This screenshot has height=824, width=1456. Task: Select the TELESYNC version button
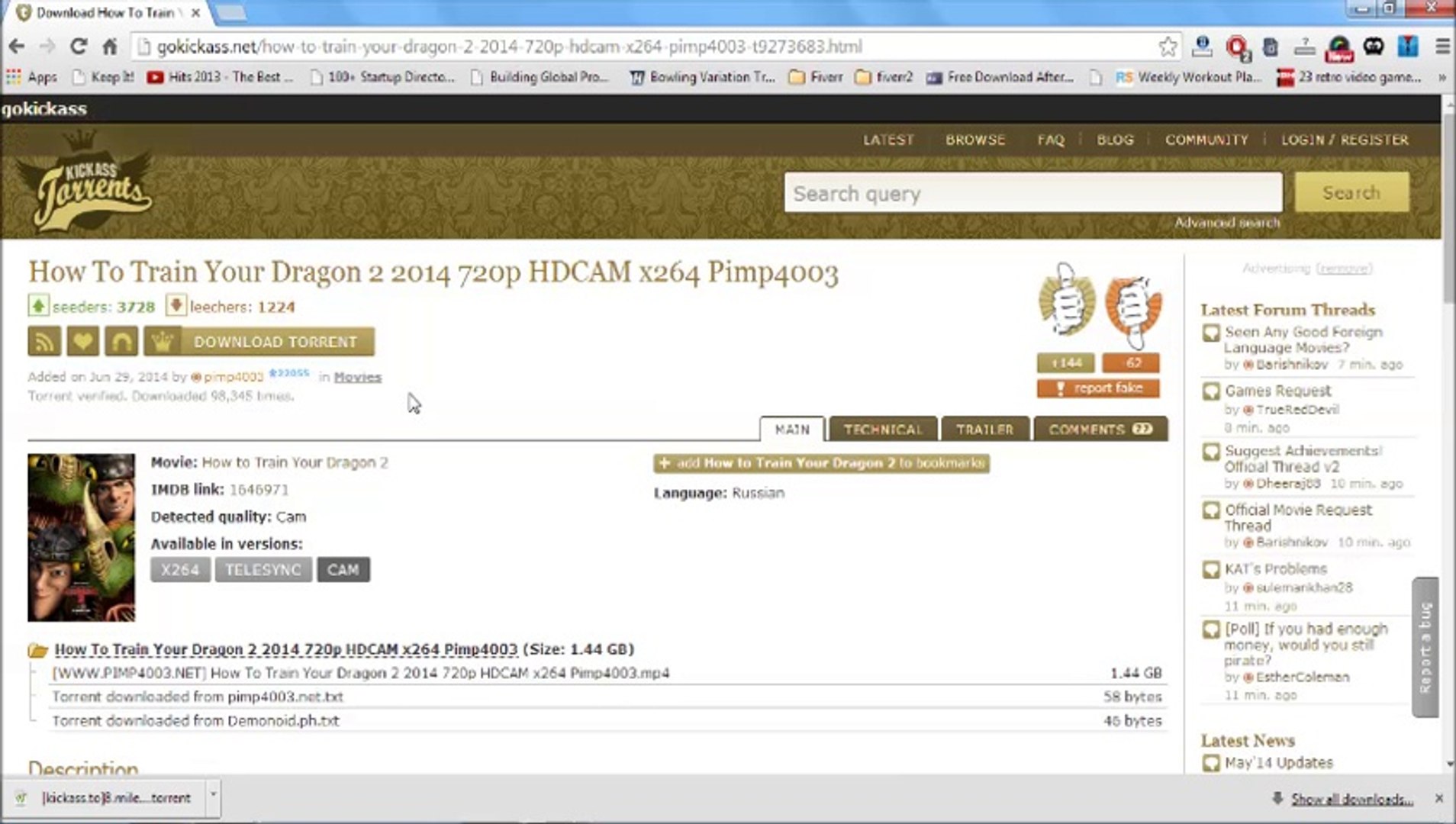pyautogui.click(x=263, y=570)
